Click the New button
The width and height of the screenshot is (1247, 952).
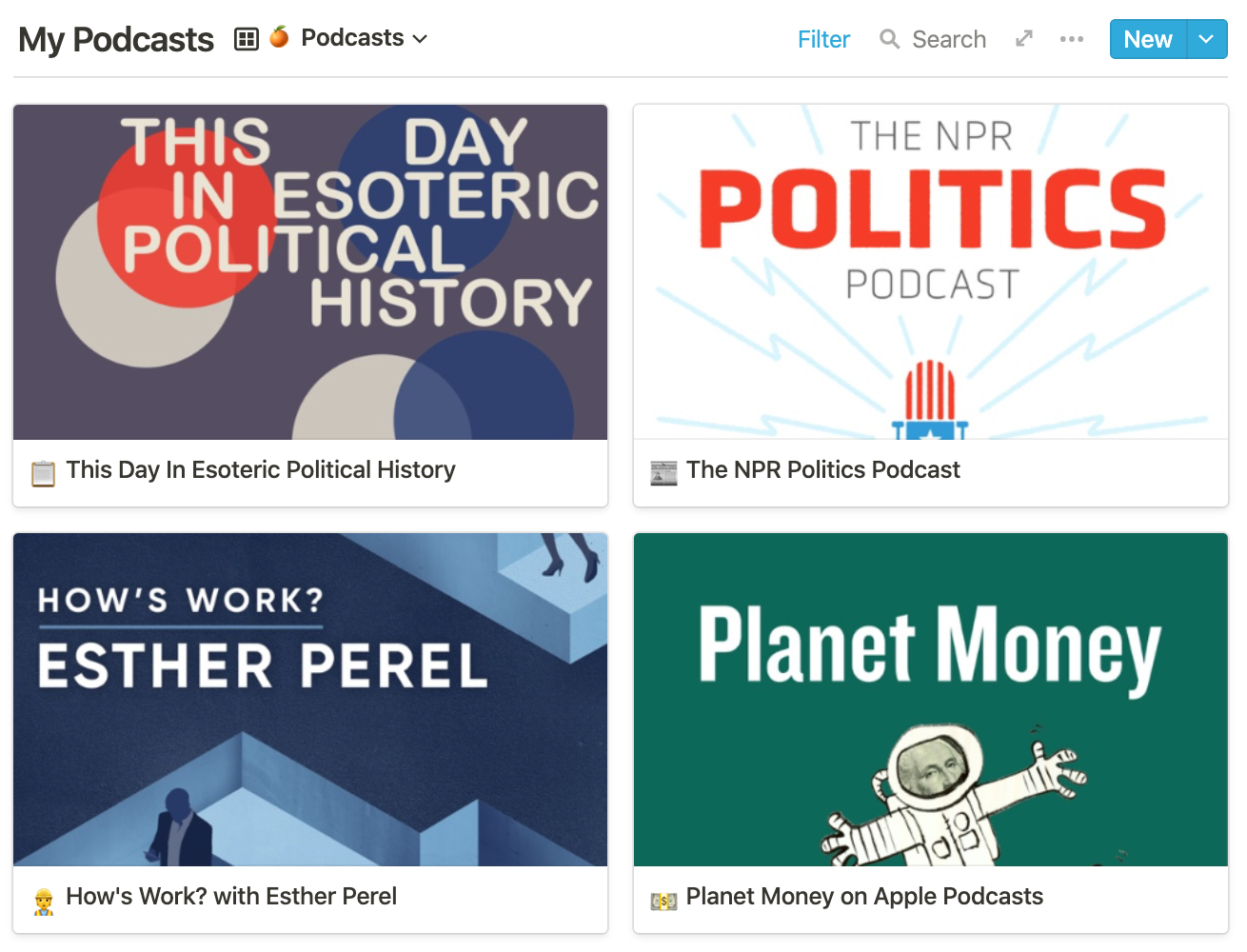[1148, 39]
